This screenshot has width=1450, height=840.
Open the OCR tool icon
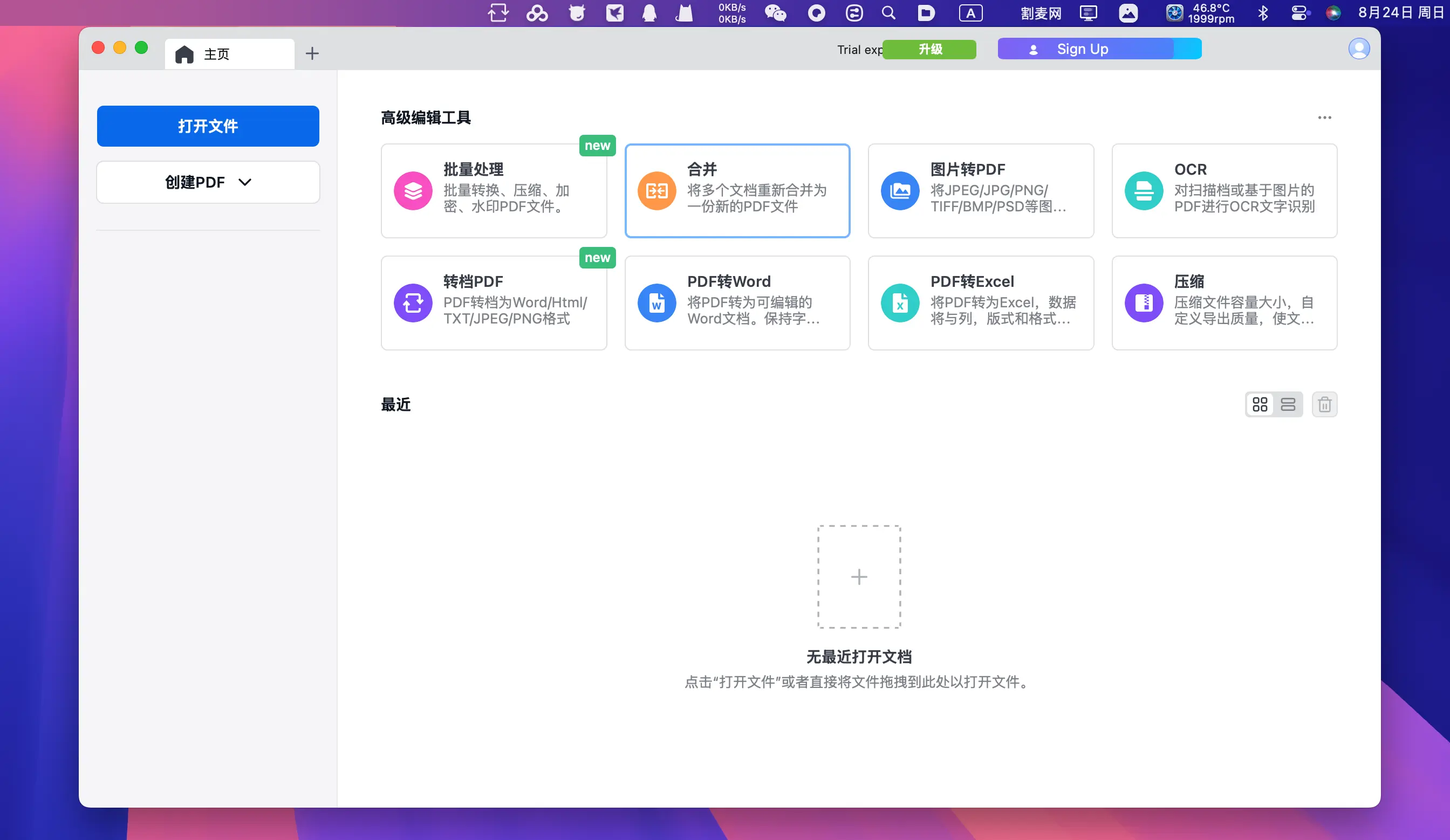coord(1143,190)
